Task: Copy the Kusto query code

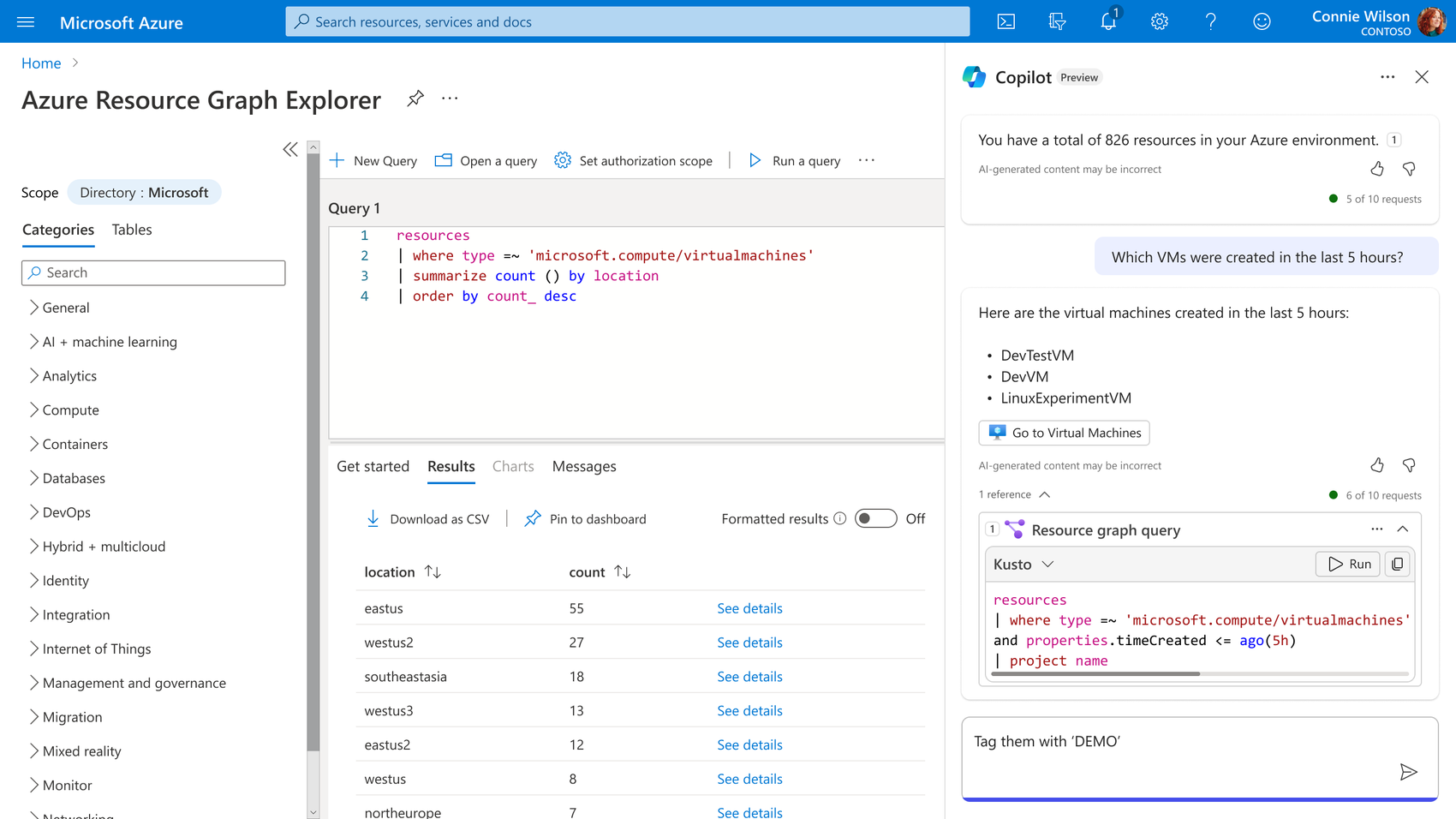Action: pos(1397,564)
